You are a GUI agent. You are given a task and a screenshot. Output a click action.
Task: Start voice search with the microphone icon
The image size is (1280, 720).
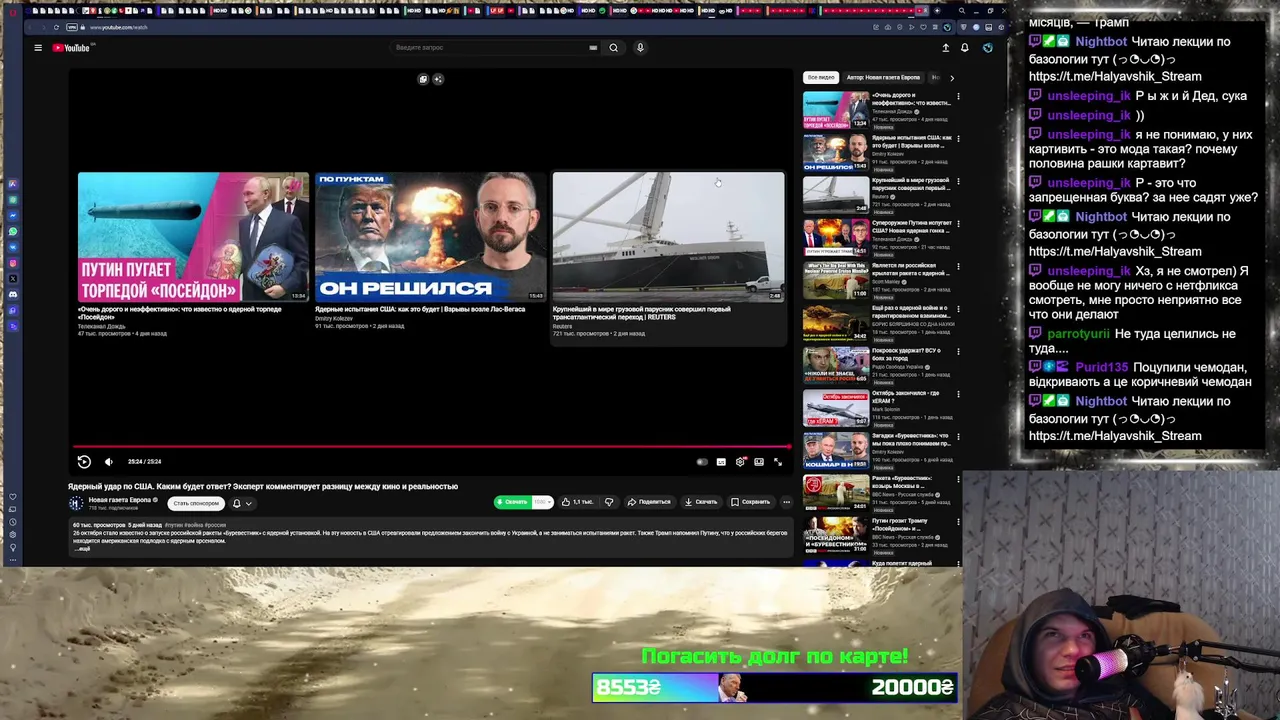(x=640, y=48)
